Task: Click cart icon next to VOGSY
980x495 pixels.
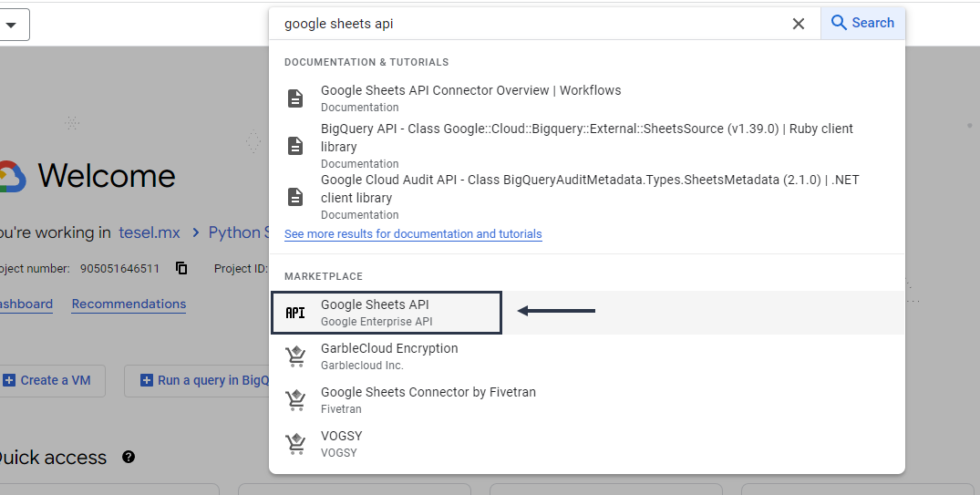Action: tap(295, 444)
